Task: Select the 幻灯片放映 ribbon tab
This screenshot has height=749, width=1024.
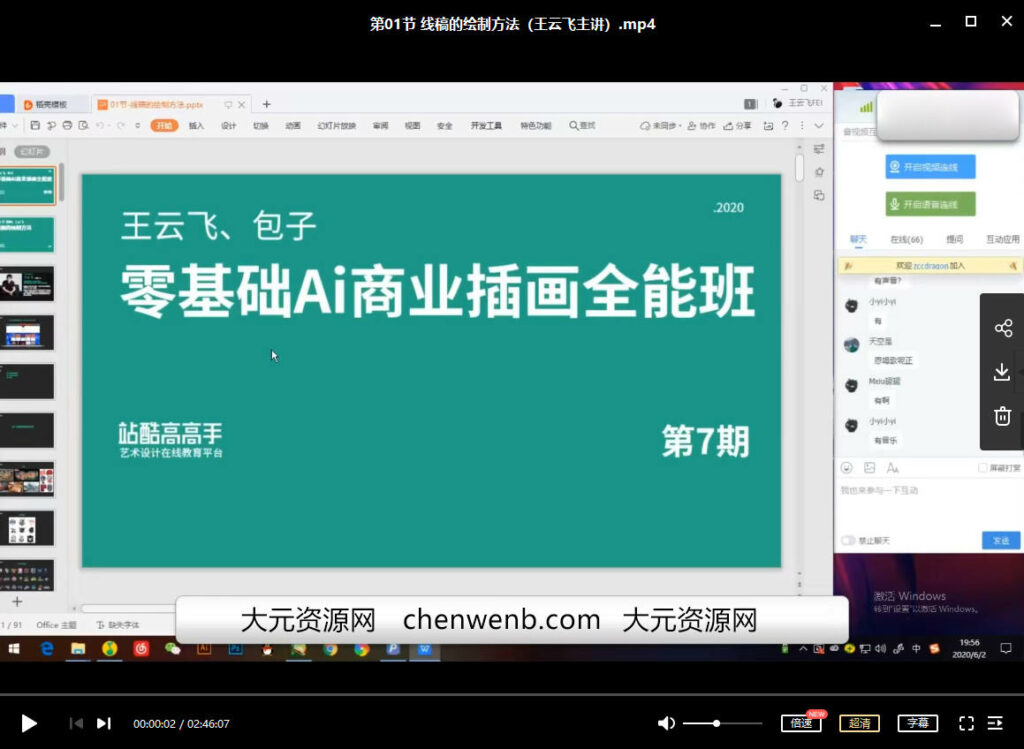Action: (x=337, y=125)
